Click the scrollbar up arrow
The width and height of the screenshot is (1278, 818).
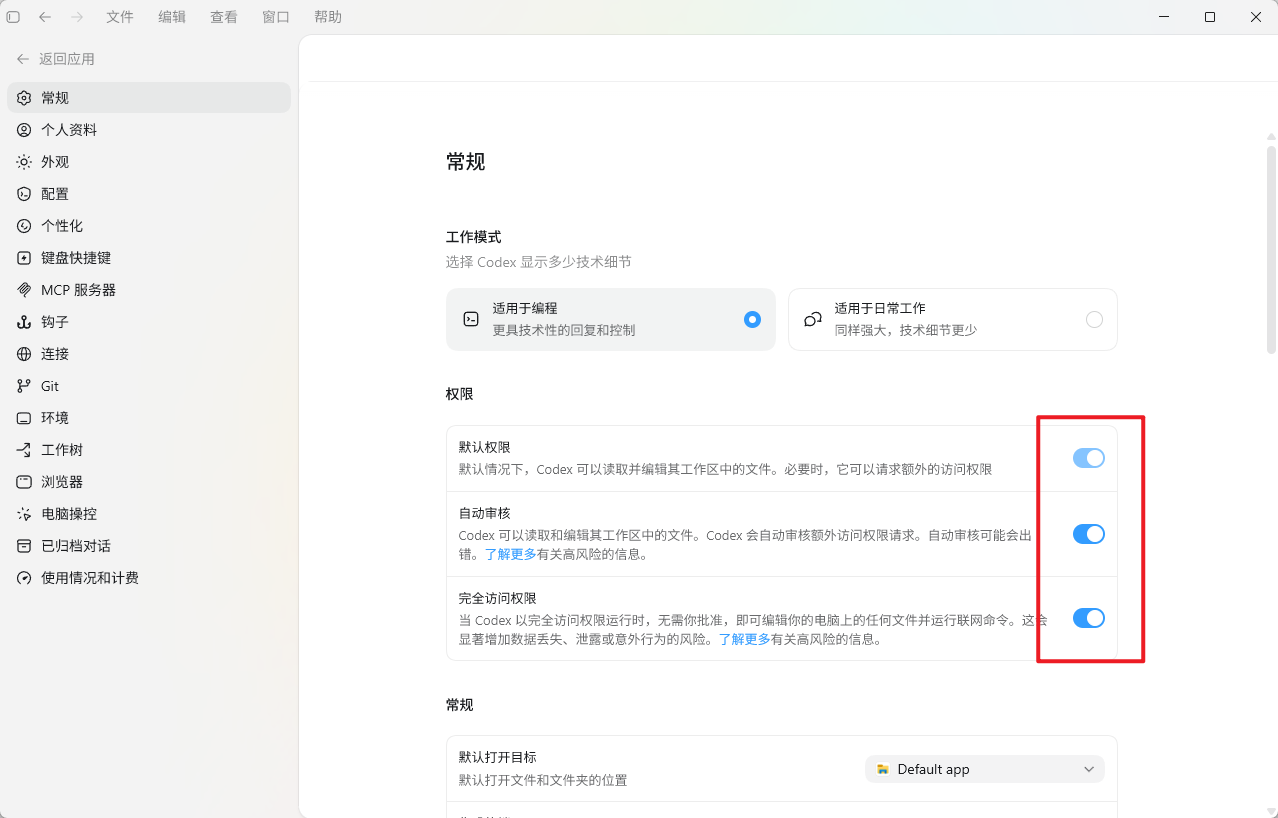coord(1271,137)
